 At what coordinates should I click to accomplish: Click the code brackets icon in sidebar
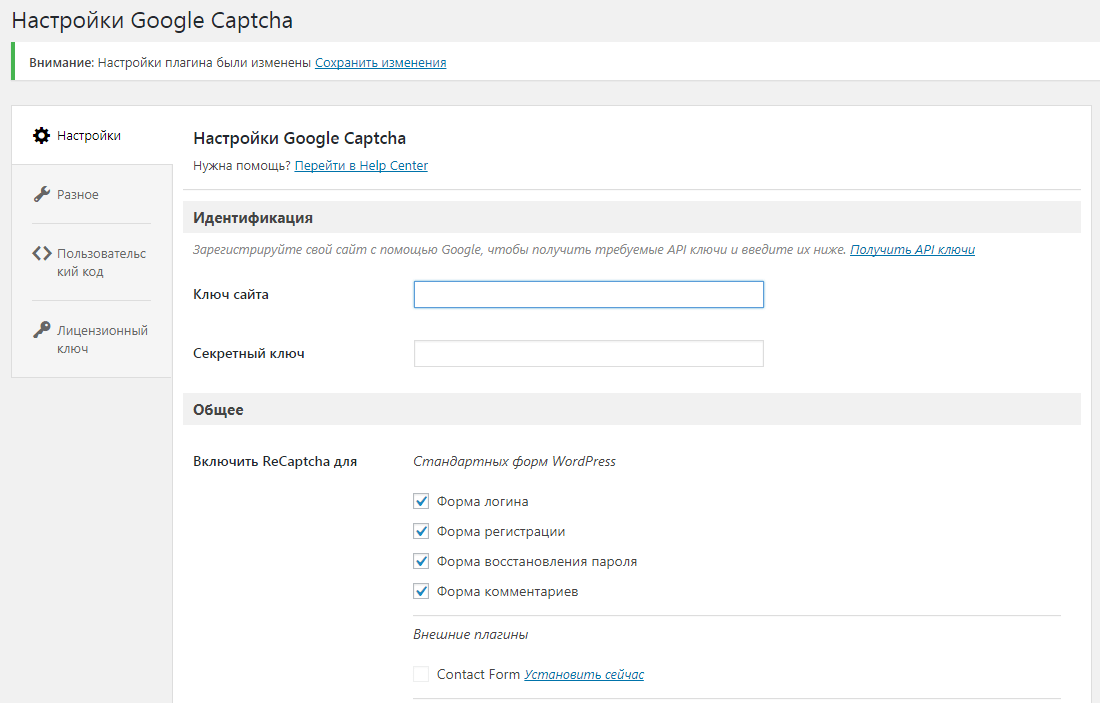tap(41, 254)
